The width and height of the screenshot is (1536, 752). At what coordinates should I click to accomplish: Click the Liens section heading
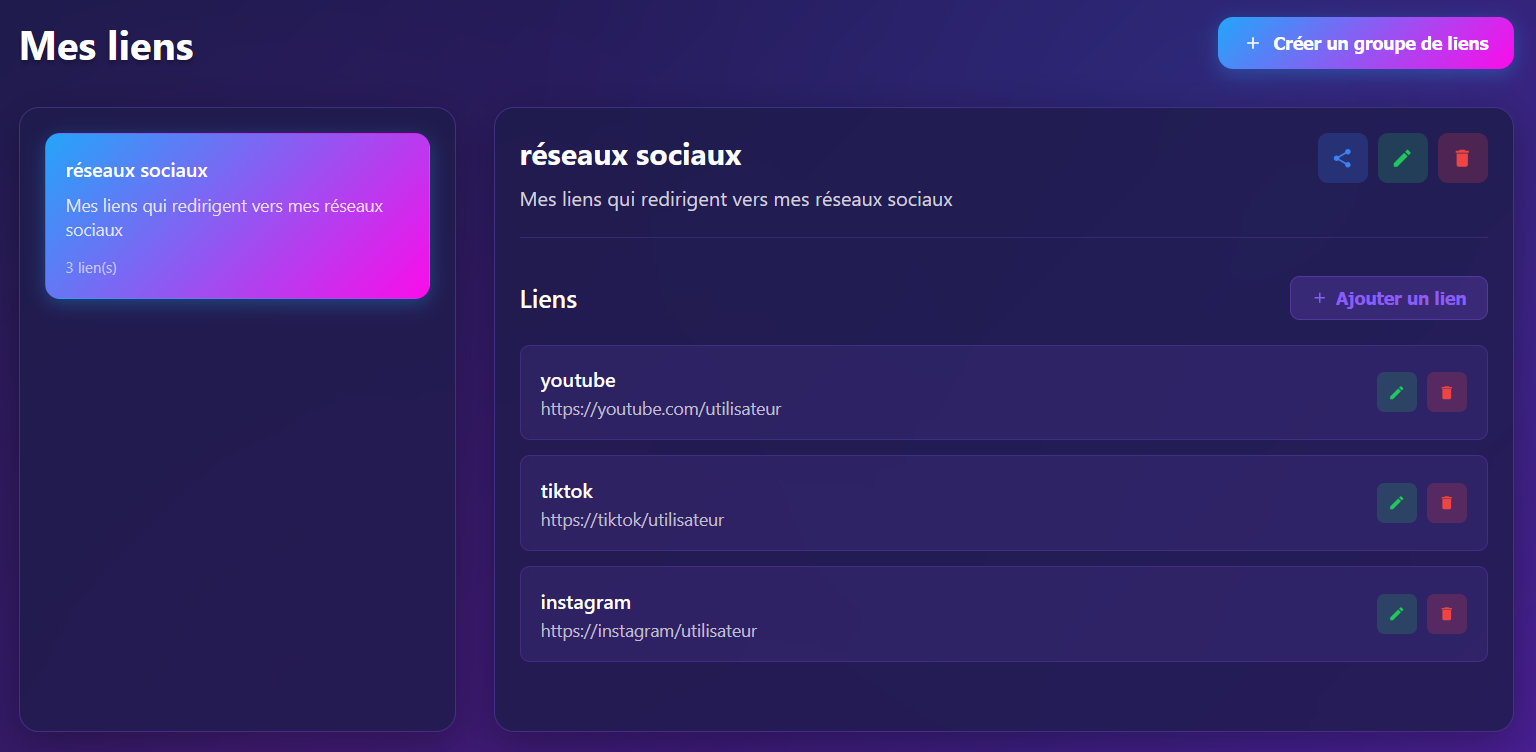(548, 299)
